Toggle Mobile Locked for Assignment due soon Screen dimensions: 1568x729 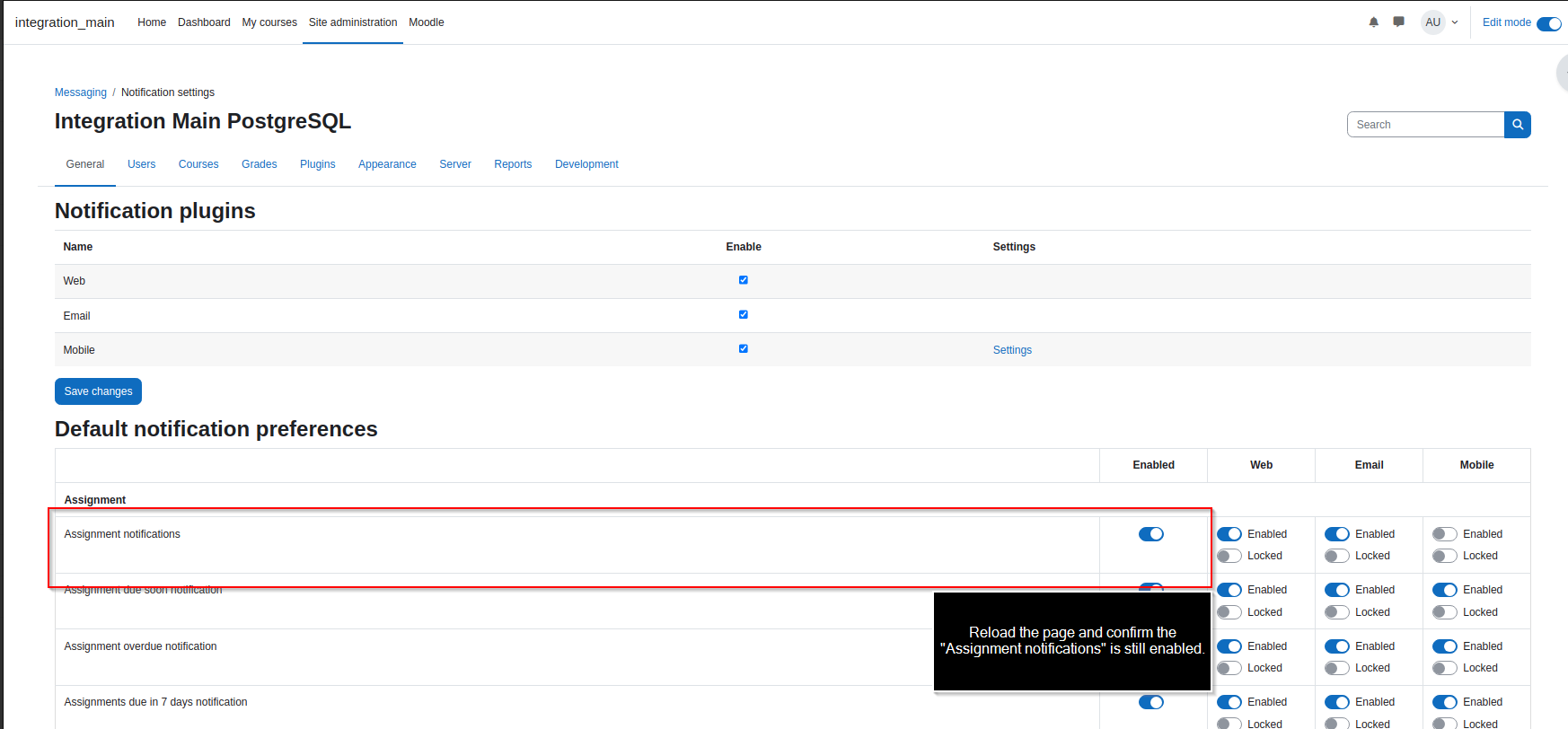(x=1444, y=612)
